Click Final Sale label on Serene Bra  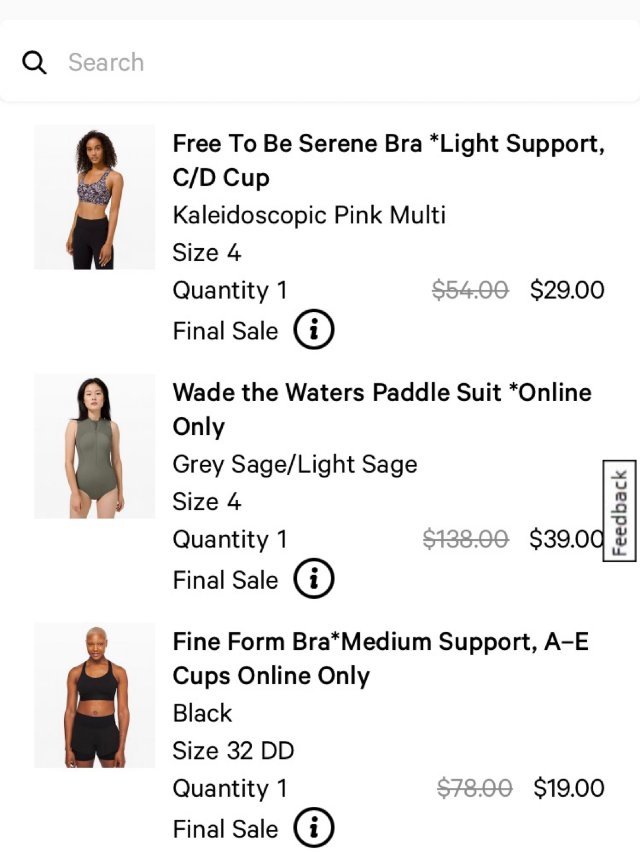coord(225,330)
